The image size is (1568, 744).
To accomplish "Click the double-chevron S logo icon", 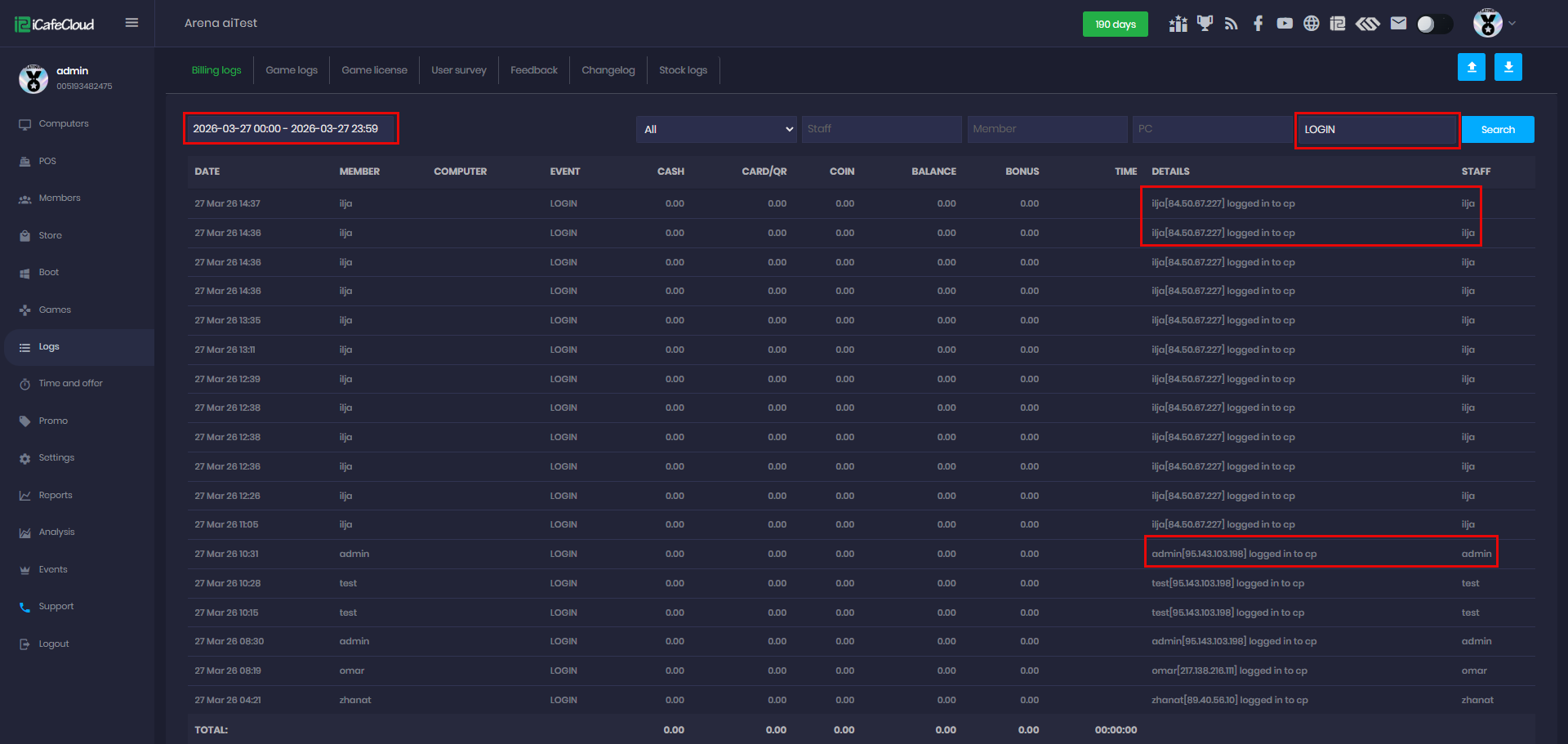I will [1368, 24].
